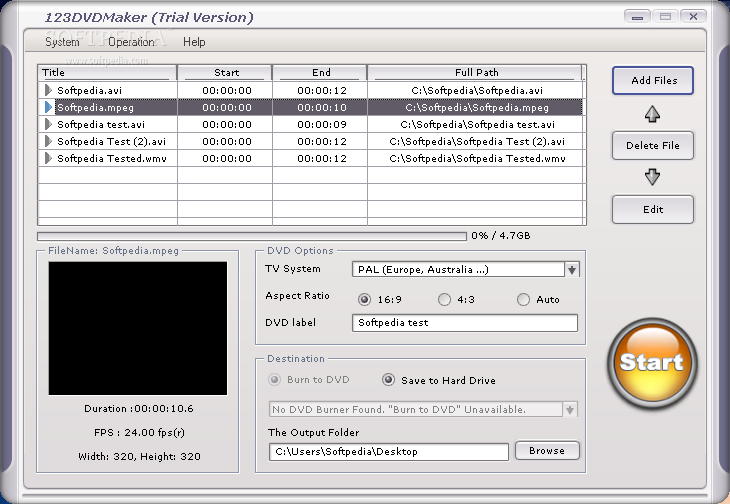Viewport: 730px width, 504px height.
Task: Click the DVD label input field
Action: click(465, 323)
